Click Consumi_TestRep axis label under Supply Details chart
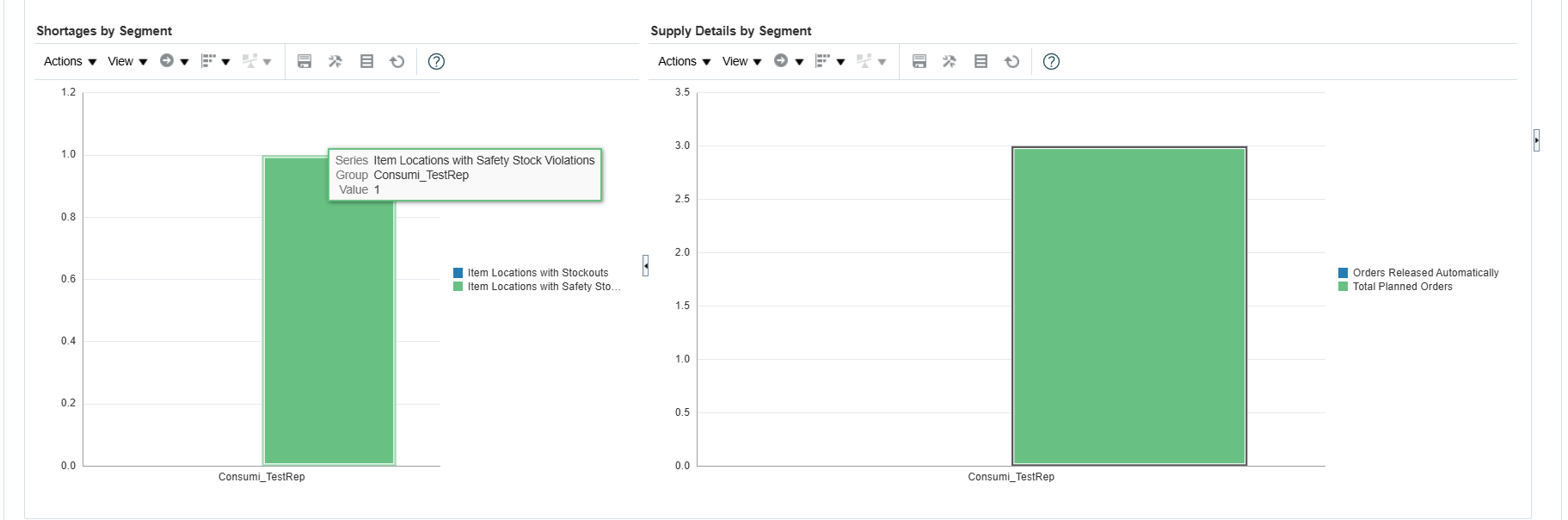Image resolution: width=1568 pixels, height=520 pixels. (1011, 477)
